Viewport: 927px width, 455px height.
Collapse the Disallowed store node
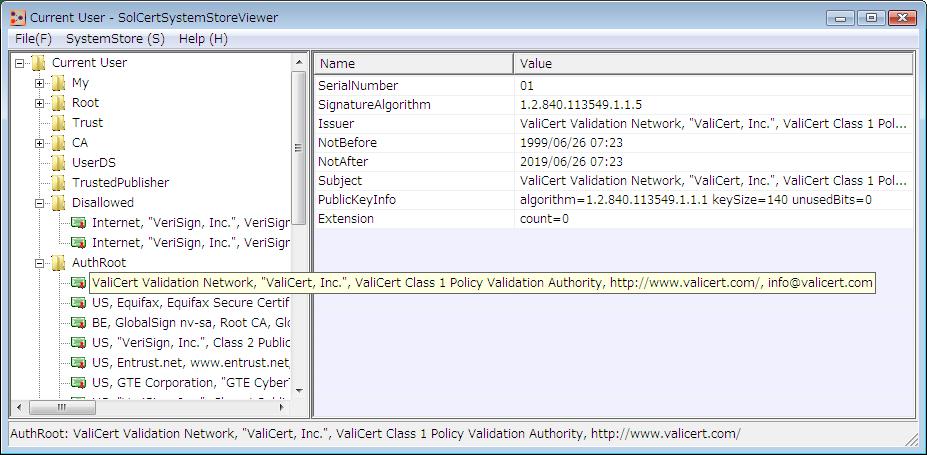(x=40, y=203)
